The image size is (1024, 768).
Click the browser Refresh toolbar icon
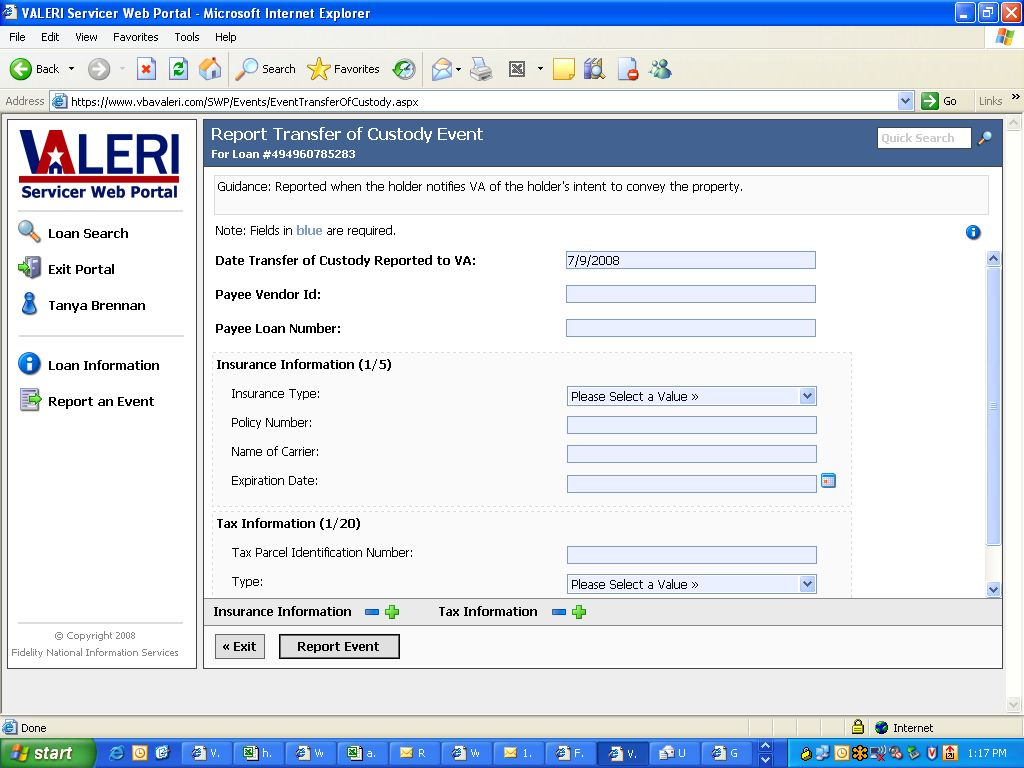(178, 69)
